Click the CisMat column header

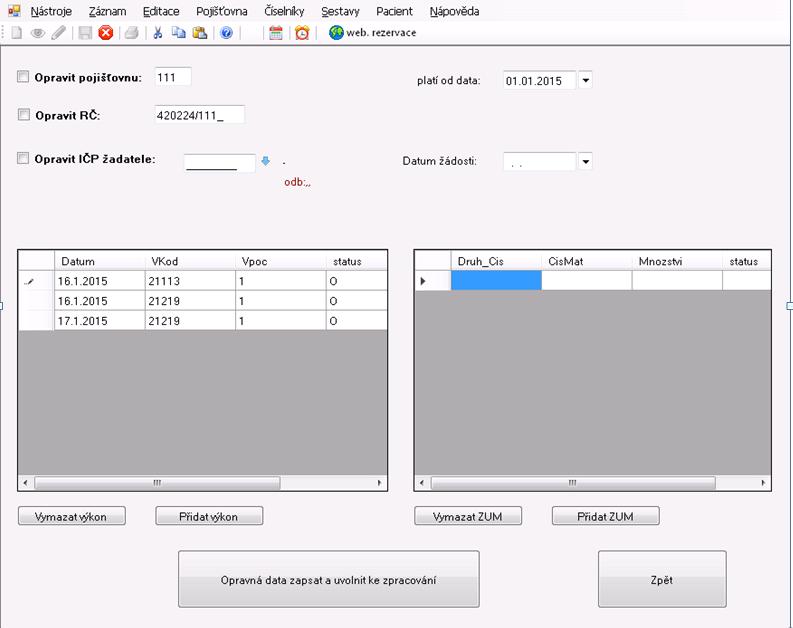586,261
